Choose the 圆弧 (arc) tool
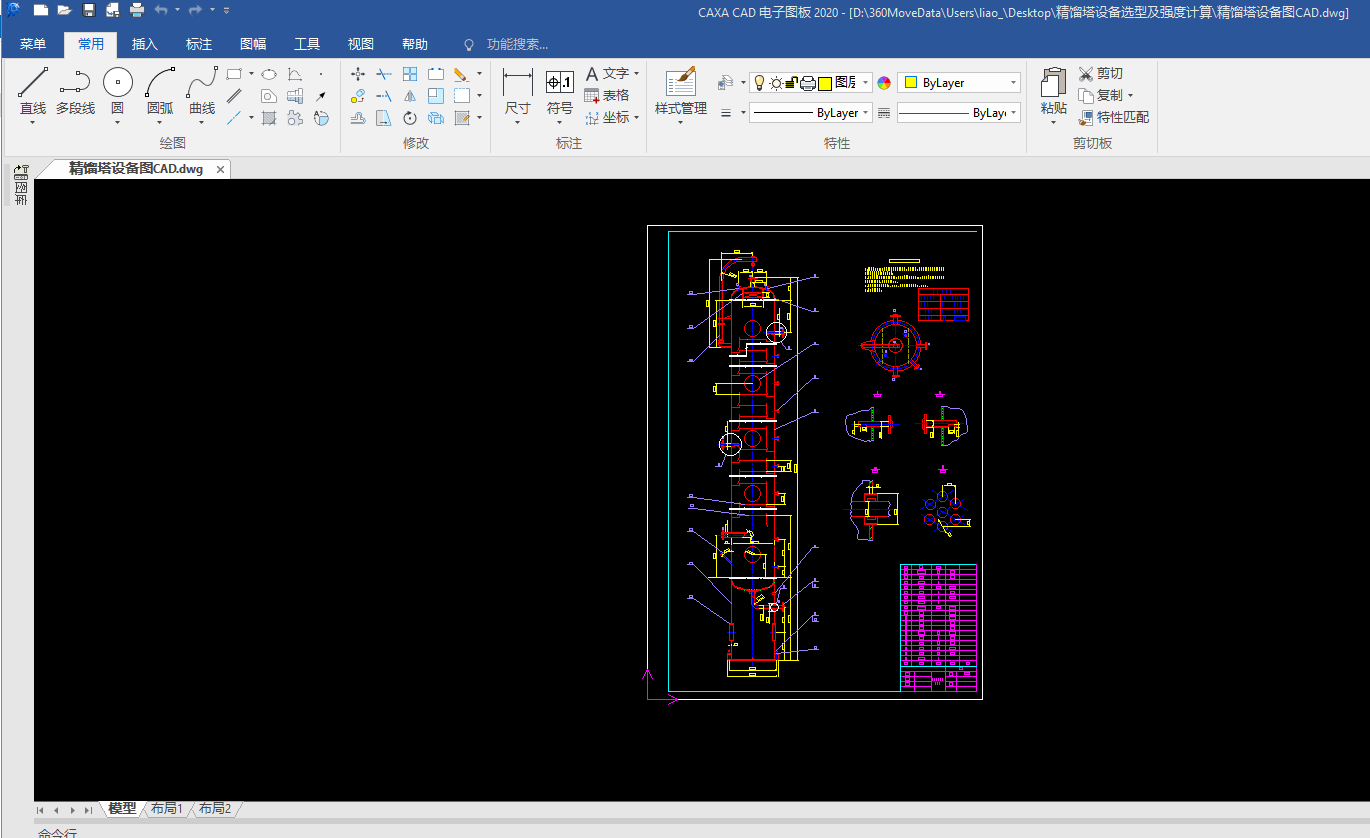 160,84
